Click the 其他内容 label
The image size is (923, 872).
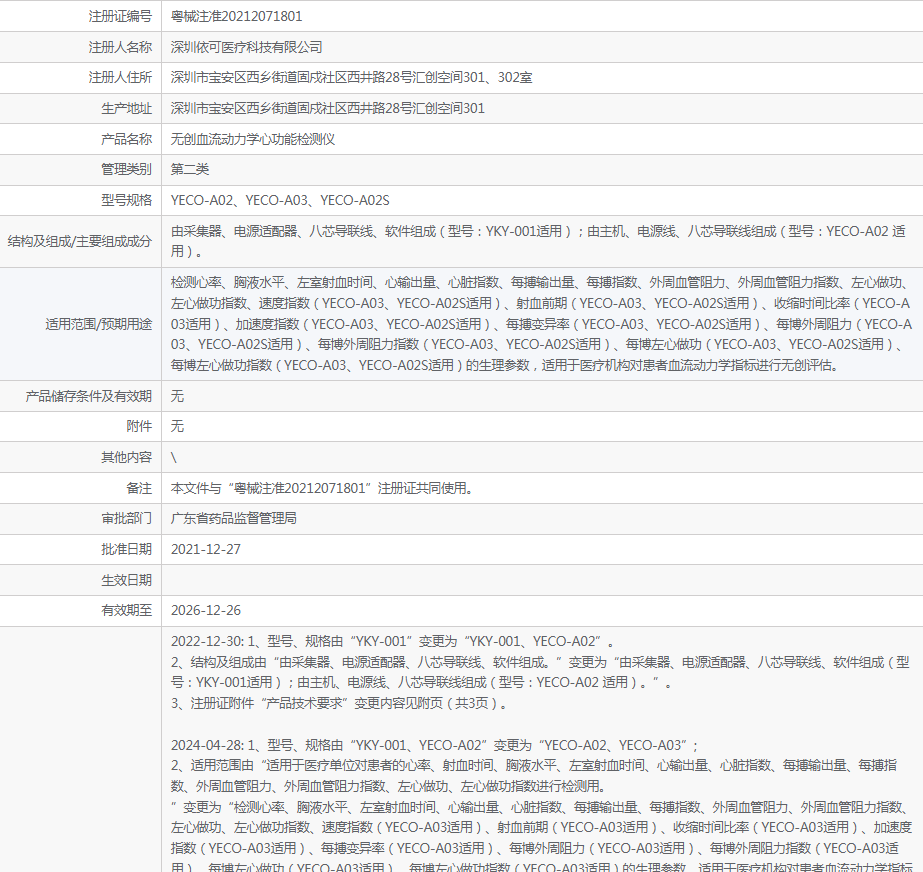(x=127, y=457)
